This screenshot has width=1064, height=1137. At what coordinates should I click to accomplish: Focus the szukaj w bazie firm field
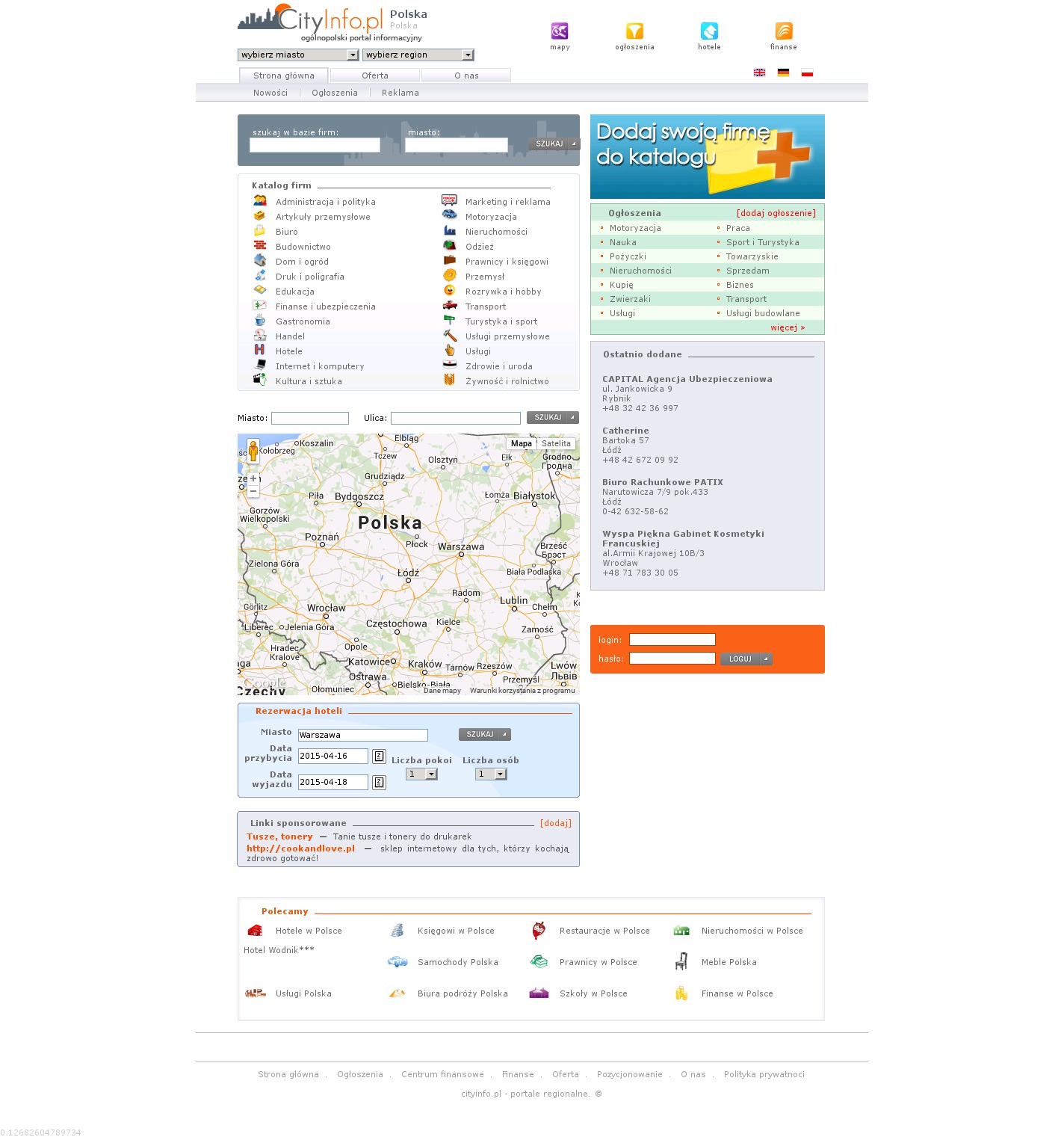point(315,145)
